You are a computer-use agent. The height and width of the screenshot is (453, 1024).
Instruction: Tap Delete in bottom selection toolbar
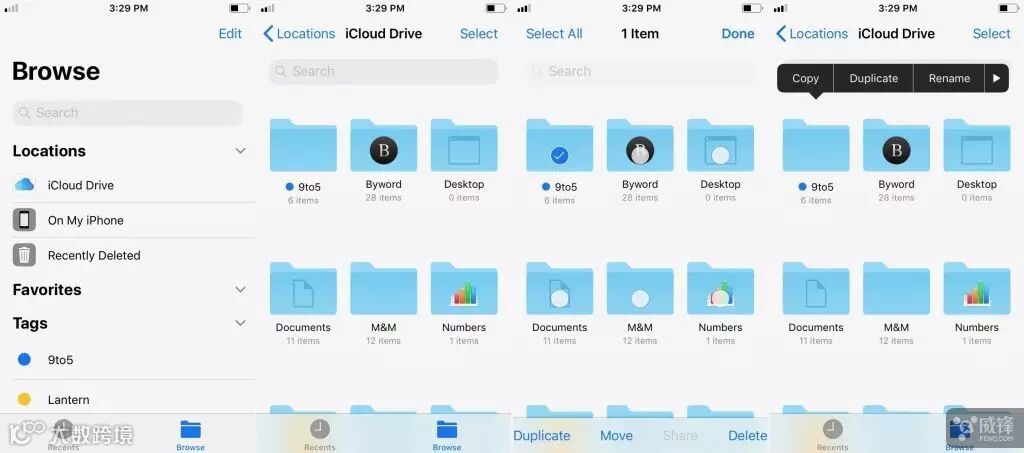coord(748,435)
